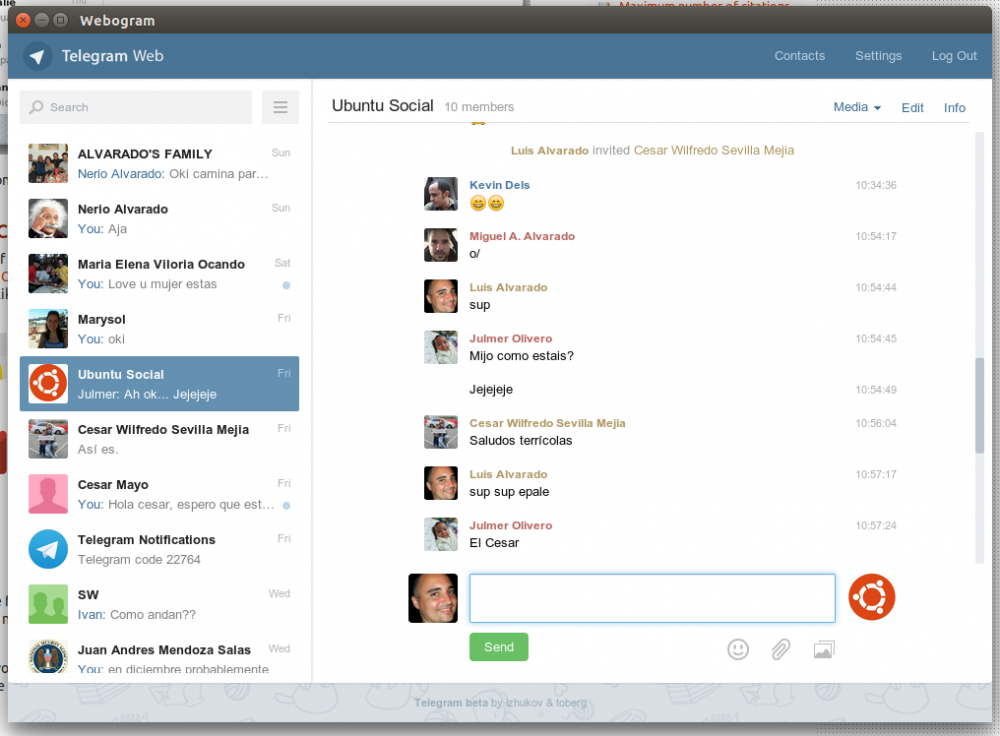
Task: Open SW group chat
Action: pyautogui.click(x=159, y=604)
